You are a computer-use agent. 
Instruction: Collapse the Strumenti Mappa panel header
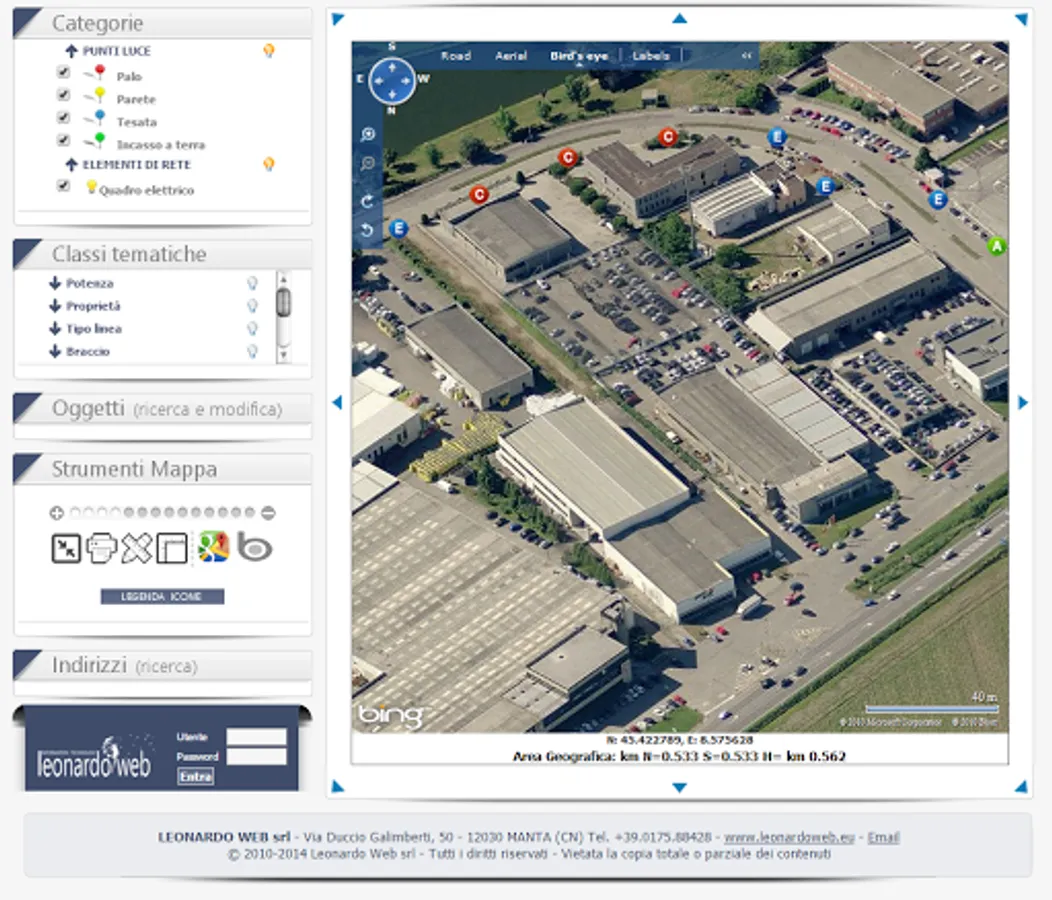point(162,469)
